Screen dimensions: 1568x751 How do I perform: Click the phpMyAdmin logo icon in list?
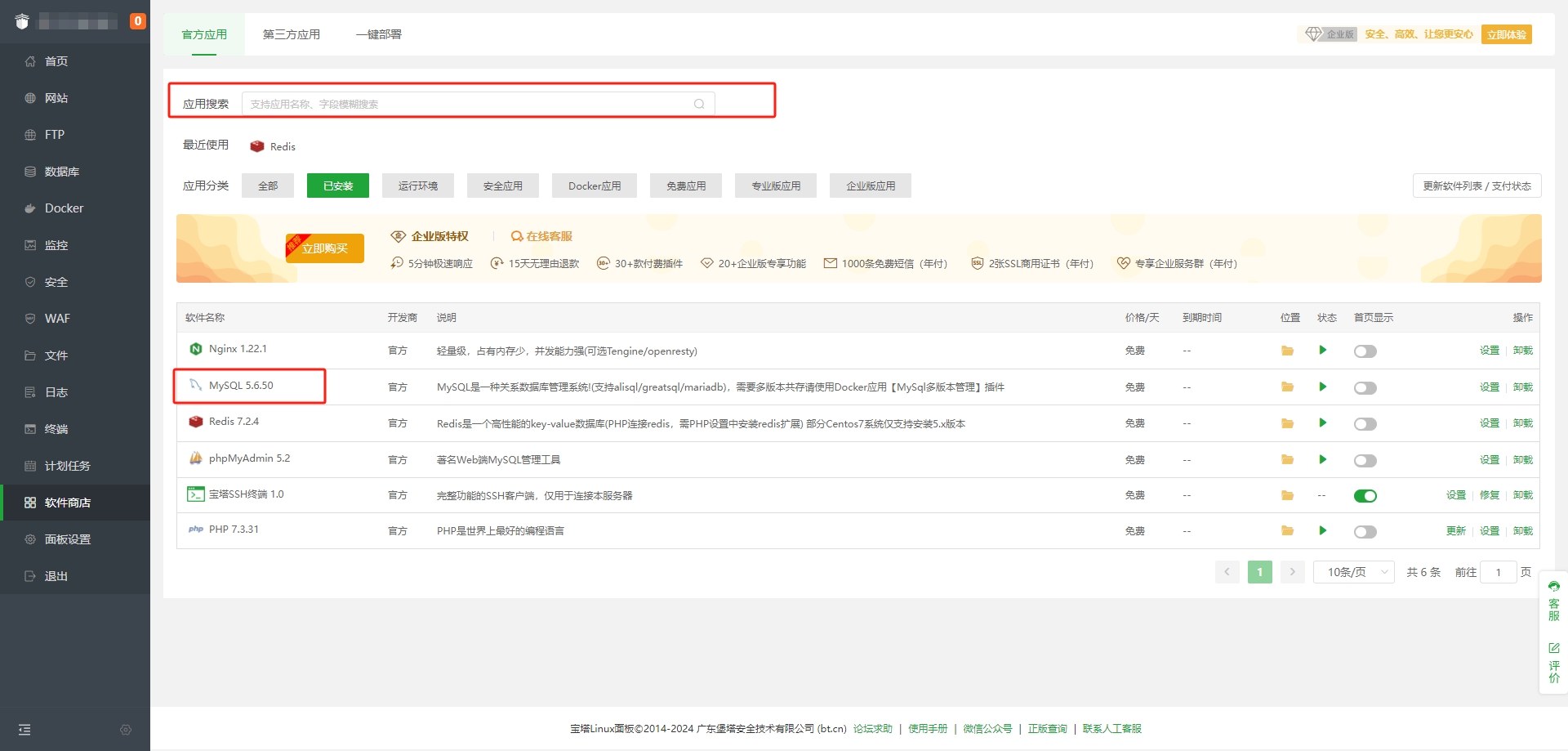(x=196, y=458)
